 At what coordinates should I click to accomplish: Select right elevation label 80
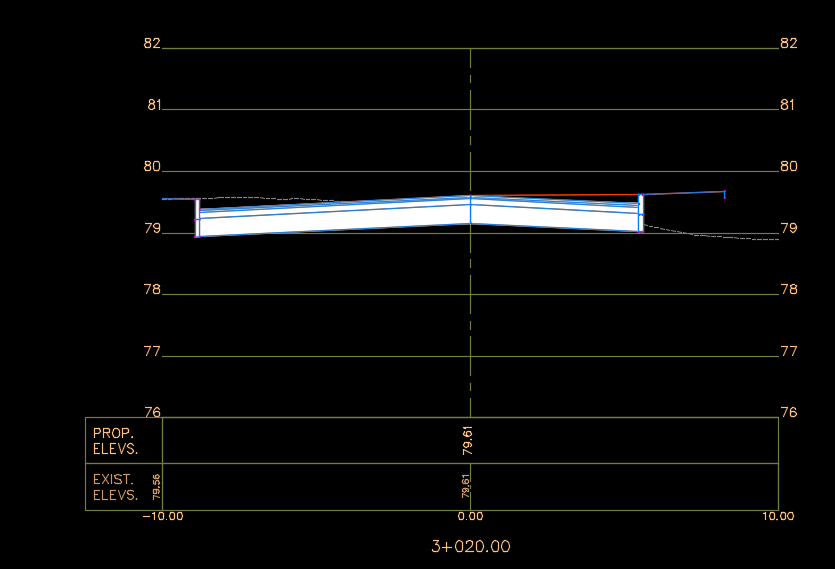[789, 167]
